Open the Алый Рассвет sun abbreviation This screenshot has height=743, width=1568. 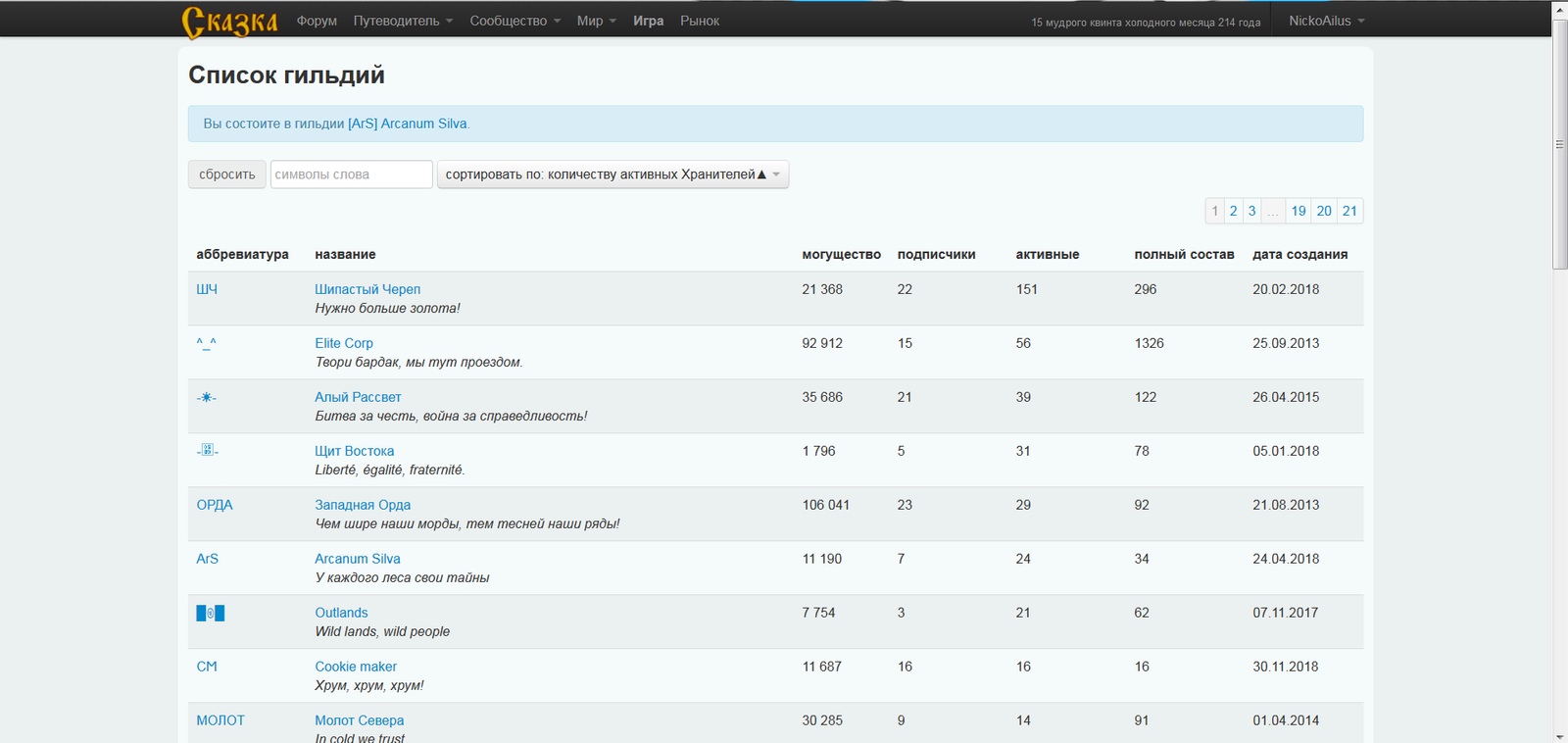(207, 397)
